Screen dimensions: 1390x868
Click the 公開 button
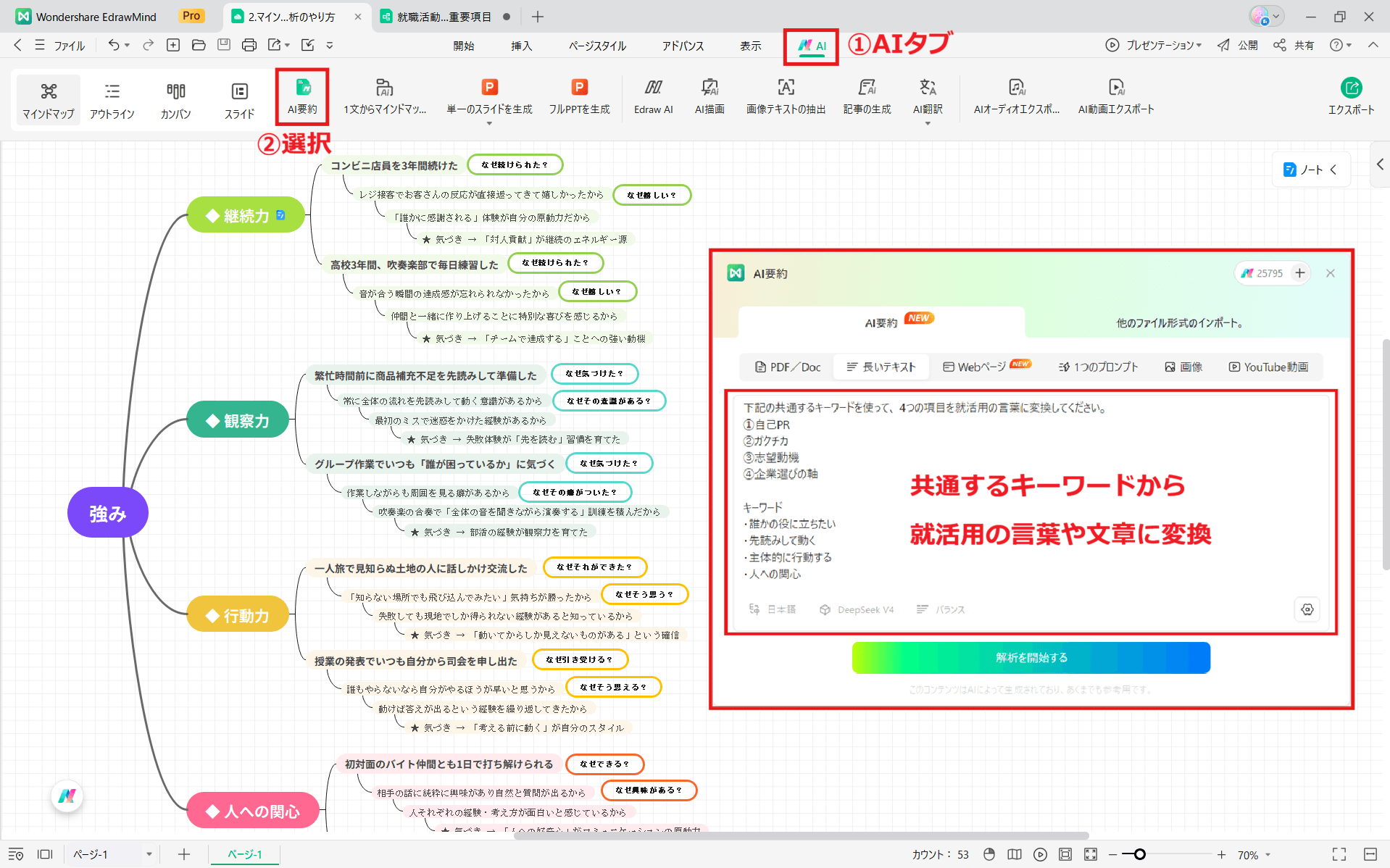(1238, 45)
